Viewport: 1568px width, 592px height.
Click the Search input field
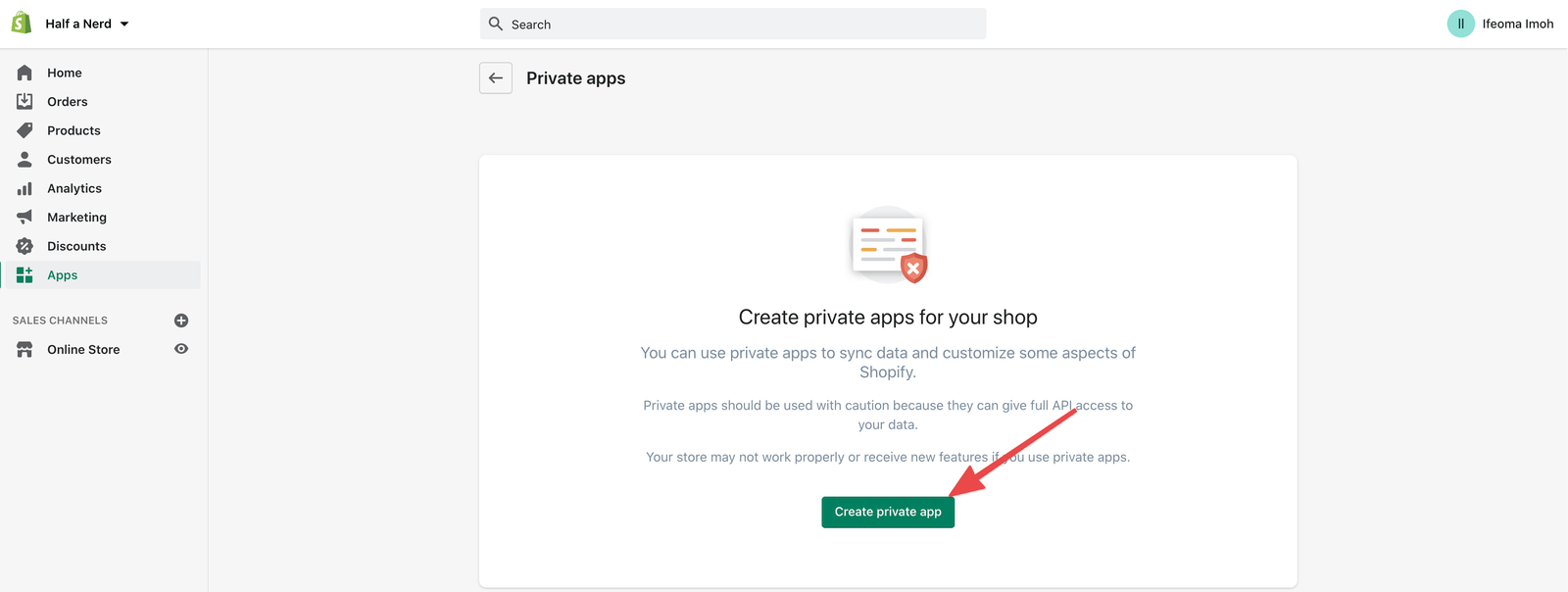point(733,24)
